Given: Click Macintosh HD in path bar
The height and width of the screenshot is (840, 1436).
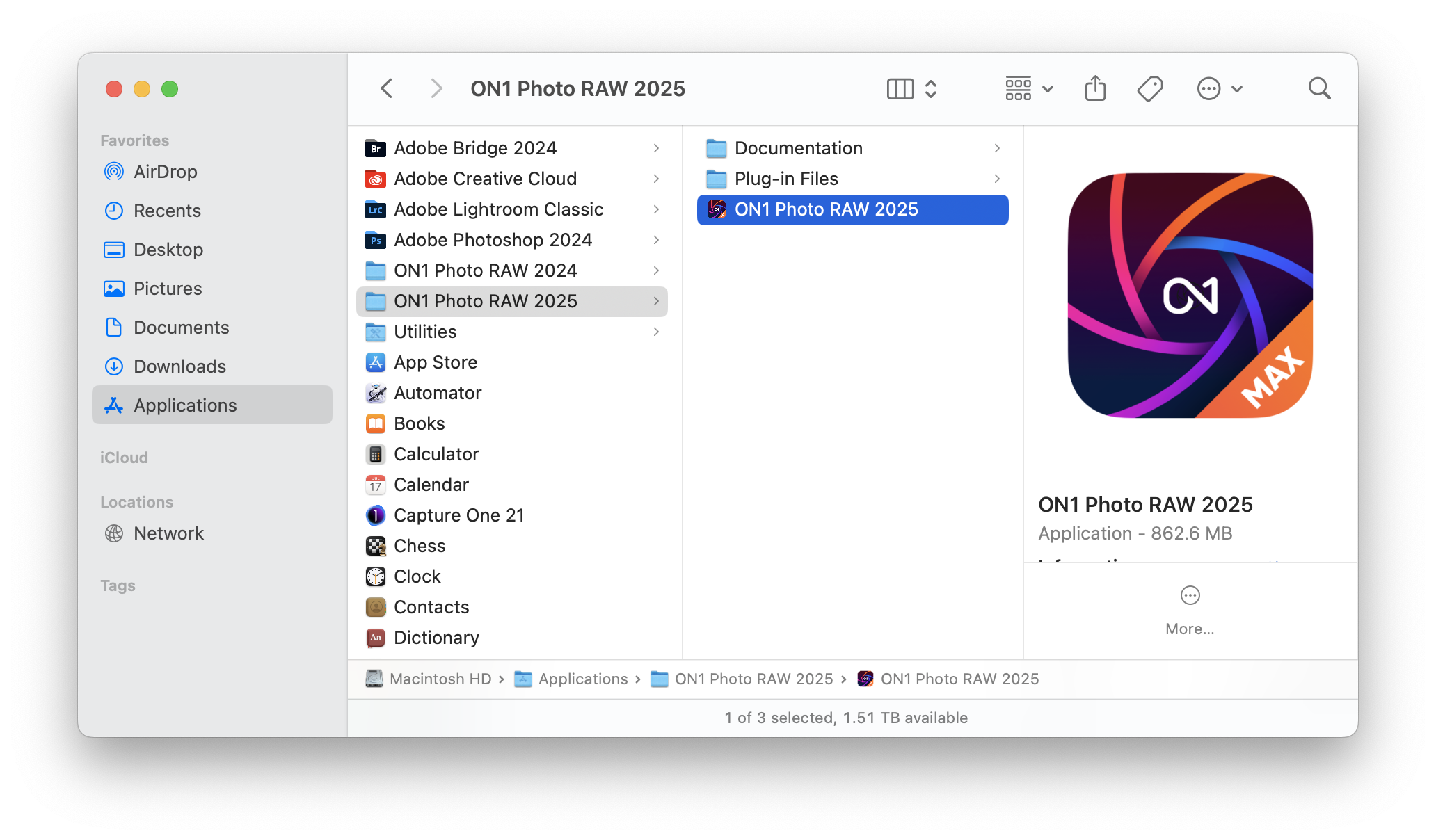Looking at the screenshot, I should (x=440, y=679).
